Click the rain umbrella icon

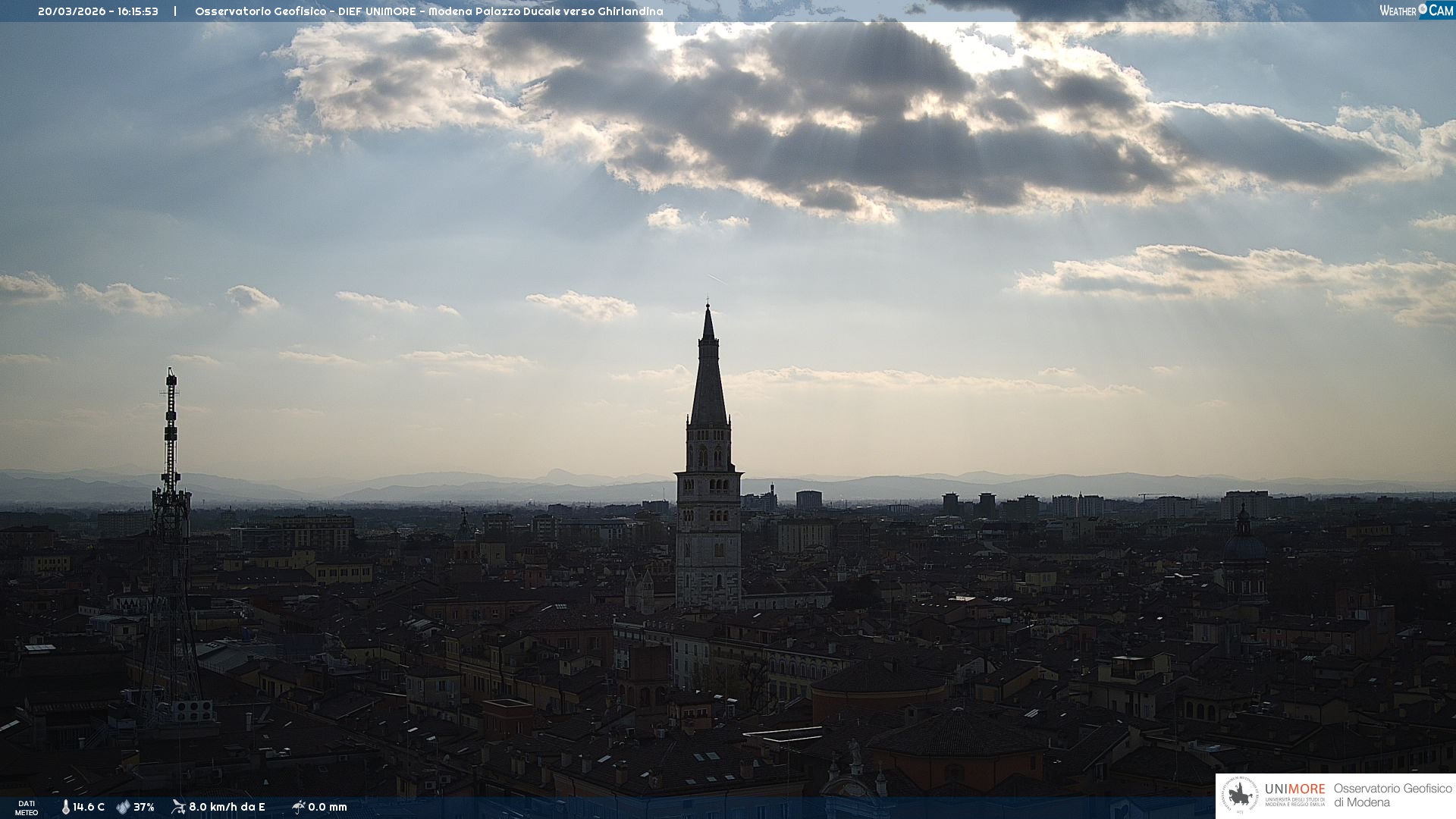tap(298, 807)
